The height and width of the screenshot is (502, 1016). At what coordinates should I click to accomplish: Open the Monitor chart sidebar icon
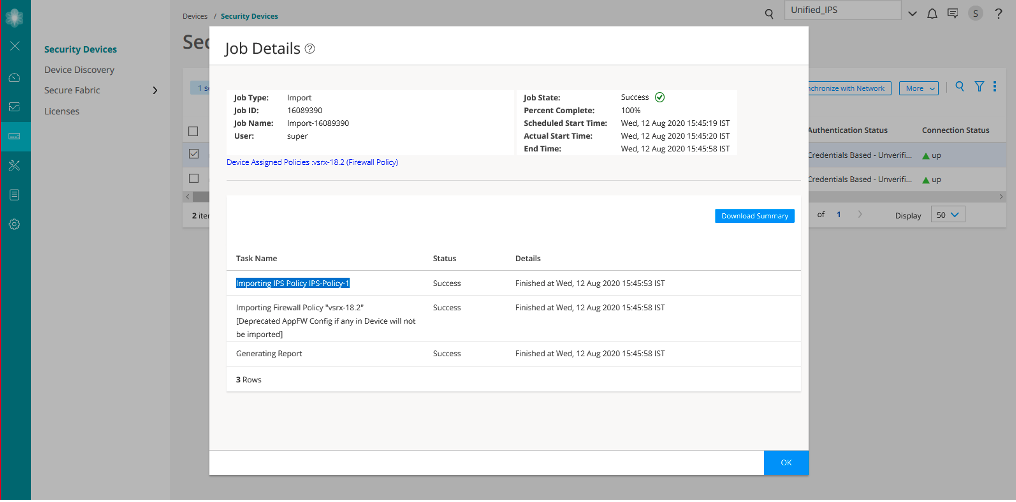15,106
